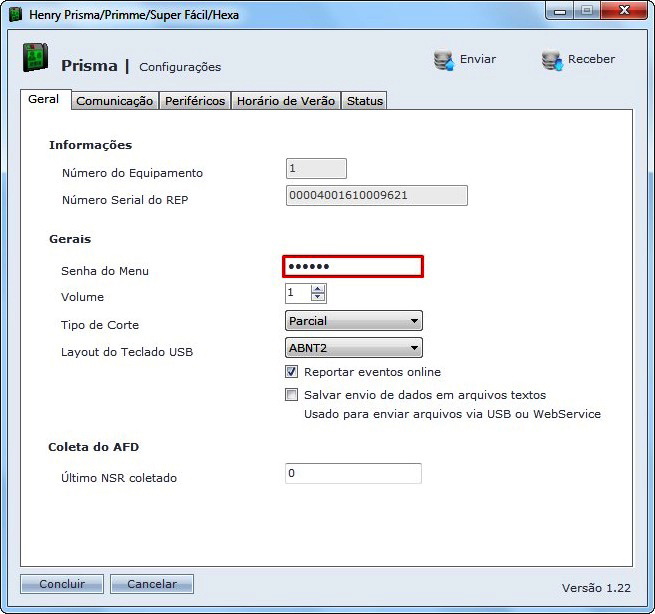
Task: Expand the Layout do Teclado USB dropdown
Action: pyautogui.click(x=354, y=348)
